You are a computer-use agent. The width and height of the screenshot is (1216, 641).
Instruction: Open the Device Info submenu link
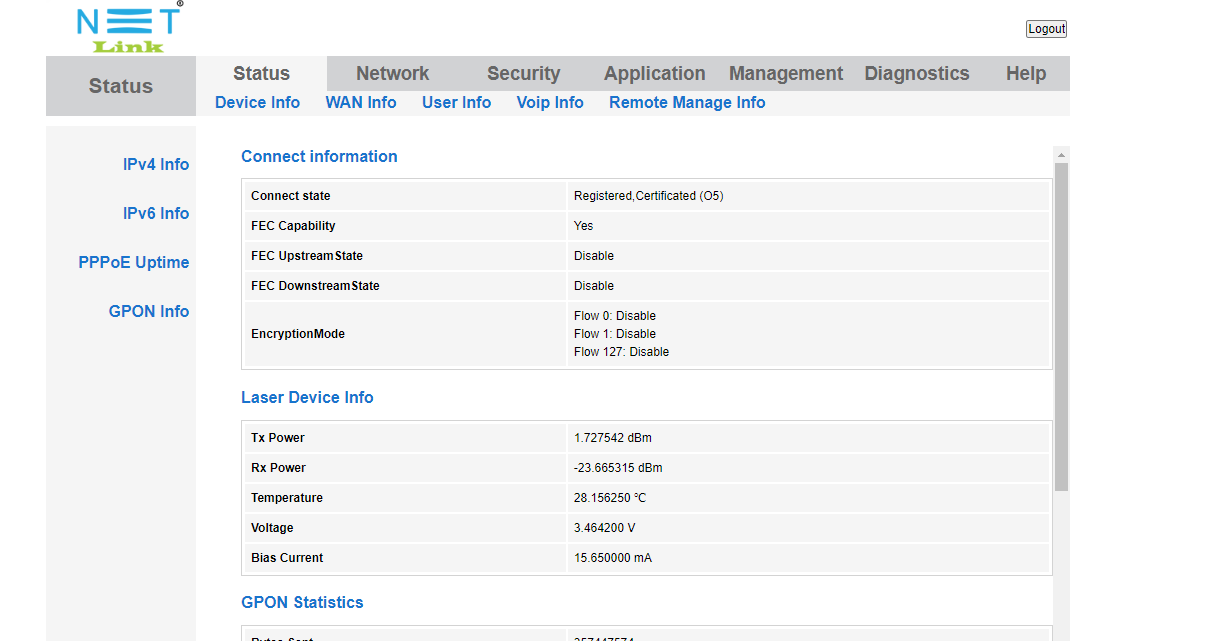[257, 102]
